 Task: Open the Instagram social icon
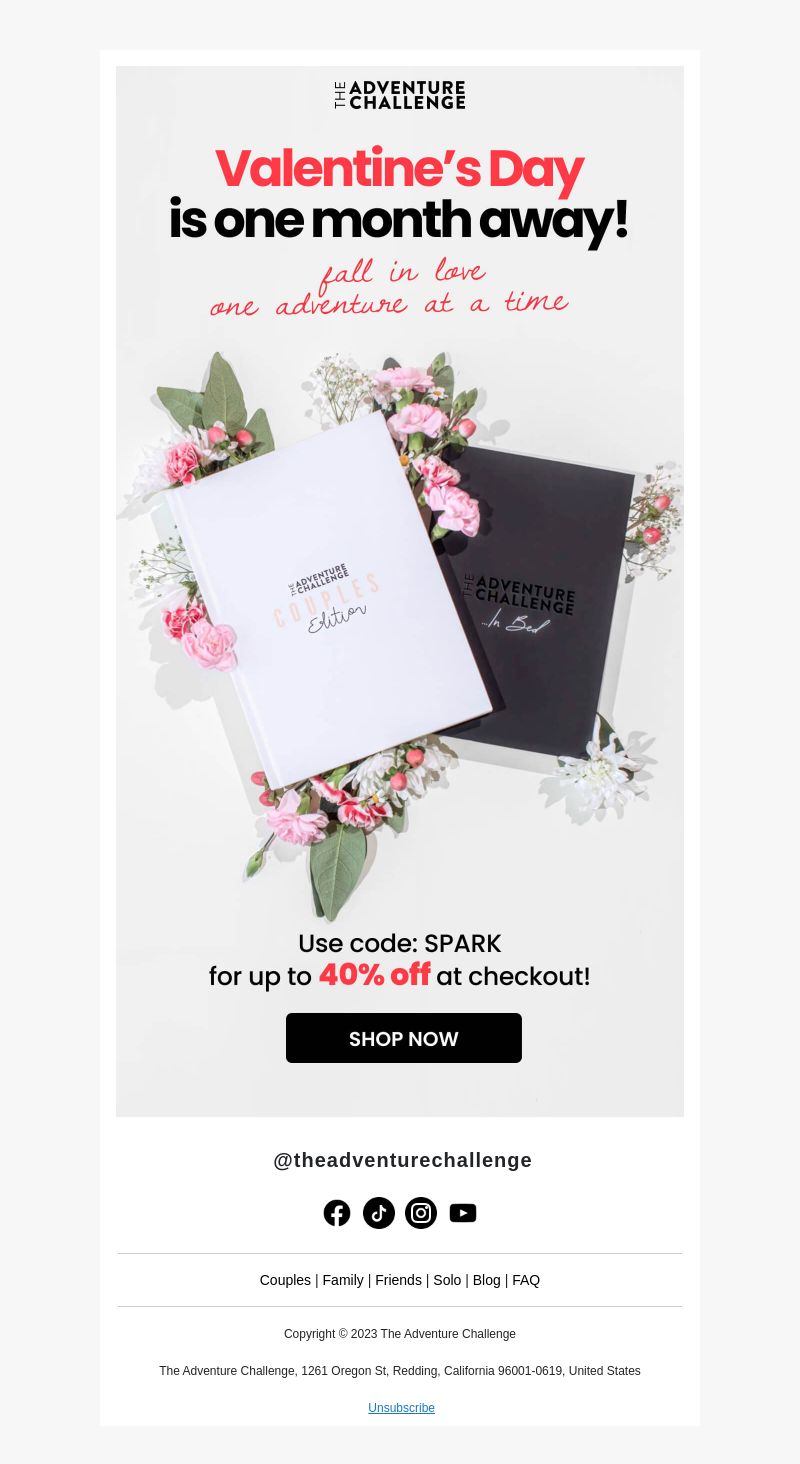(x=421, y=1213)
